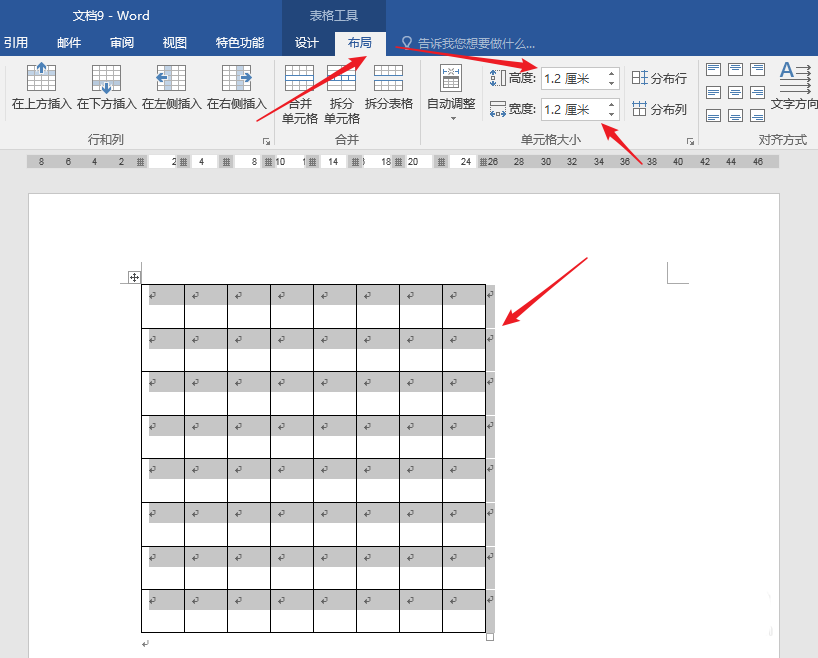Switch to the Mailings (邮件) tab

[69, 43]
